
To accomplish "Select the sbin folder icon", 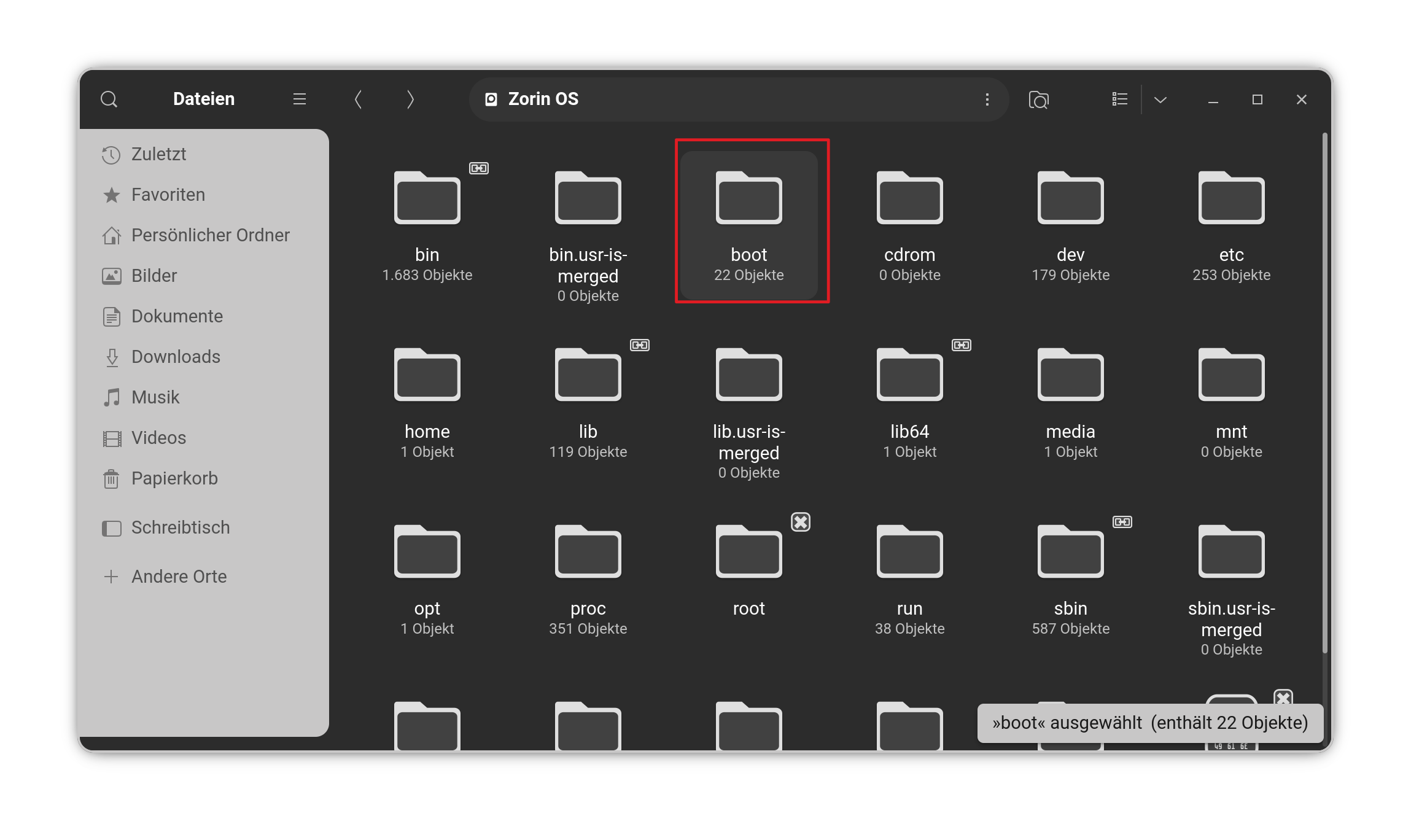I will coord(1071,551).
